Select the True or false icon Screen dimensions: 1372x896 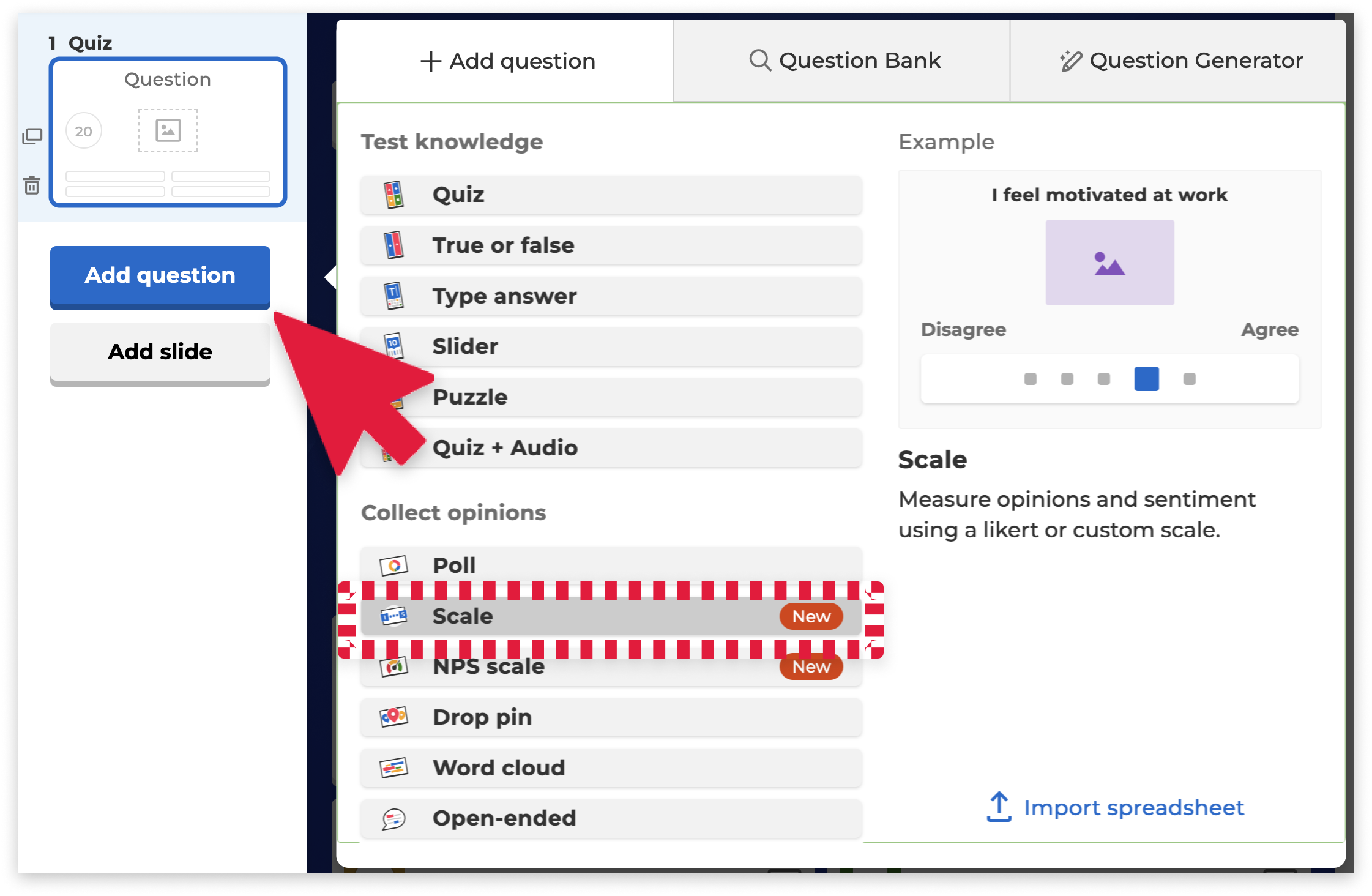pos(393,245)
